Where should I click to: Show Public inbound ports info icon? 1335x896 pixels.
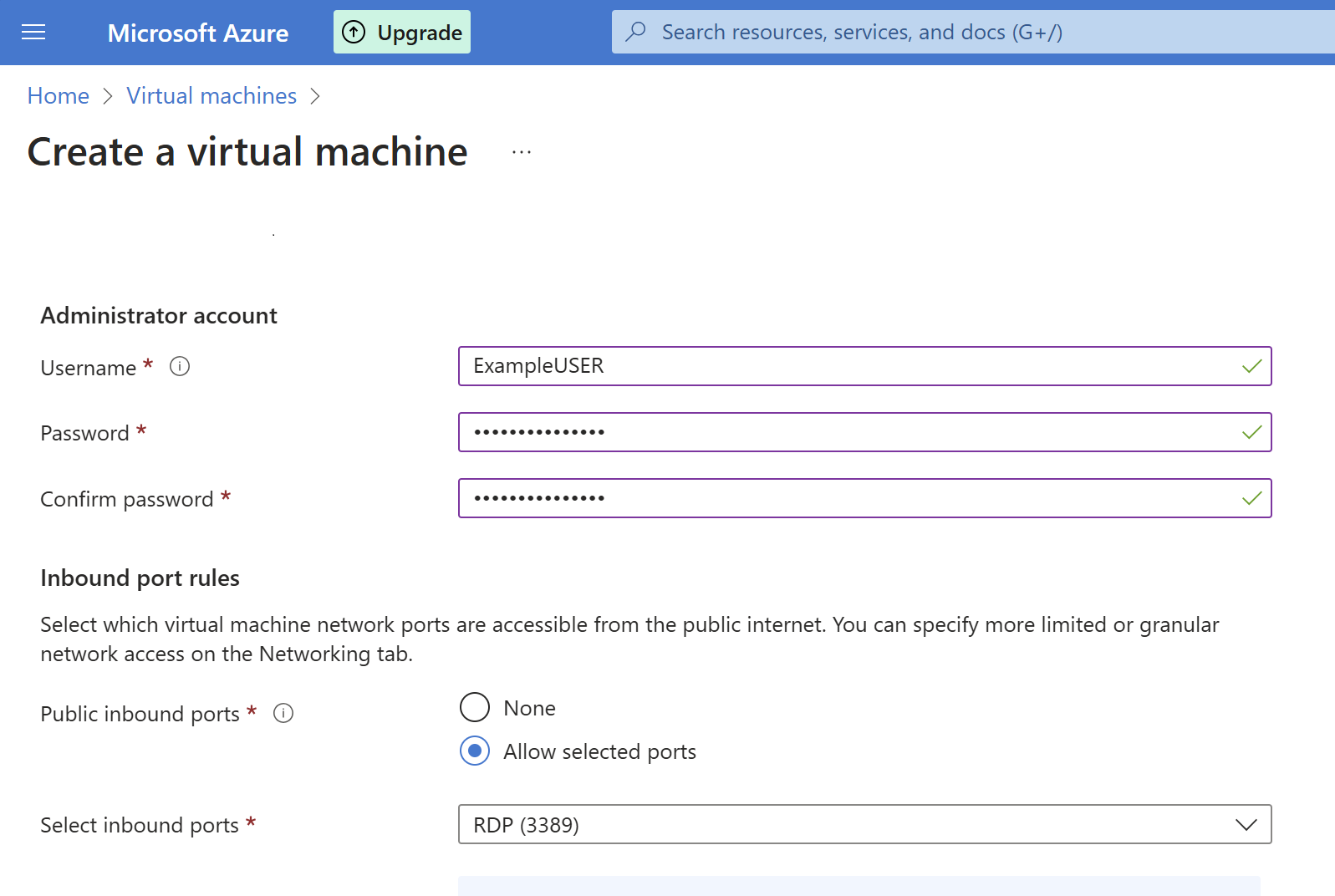(x=283, y=714)
